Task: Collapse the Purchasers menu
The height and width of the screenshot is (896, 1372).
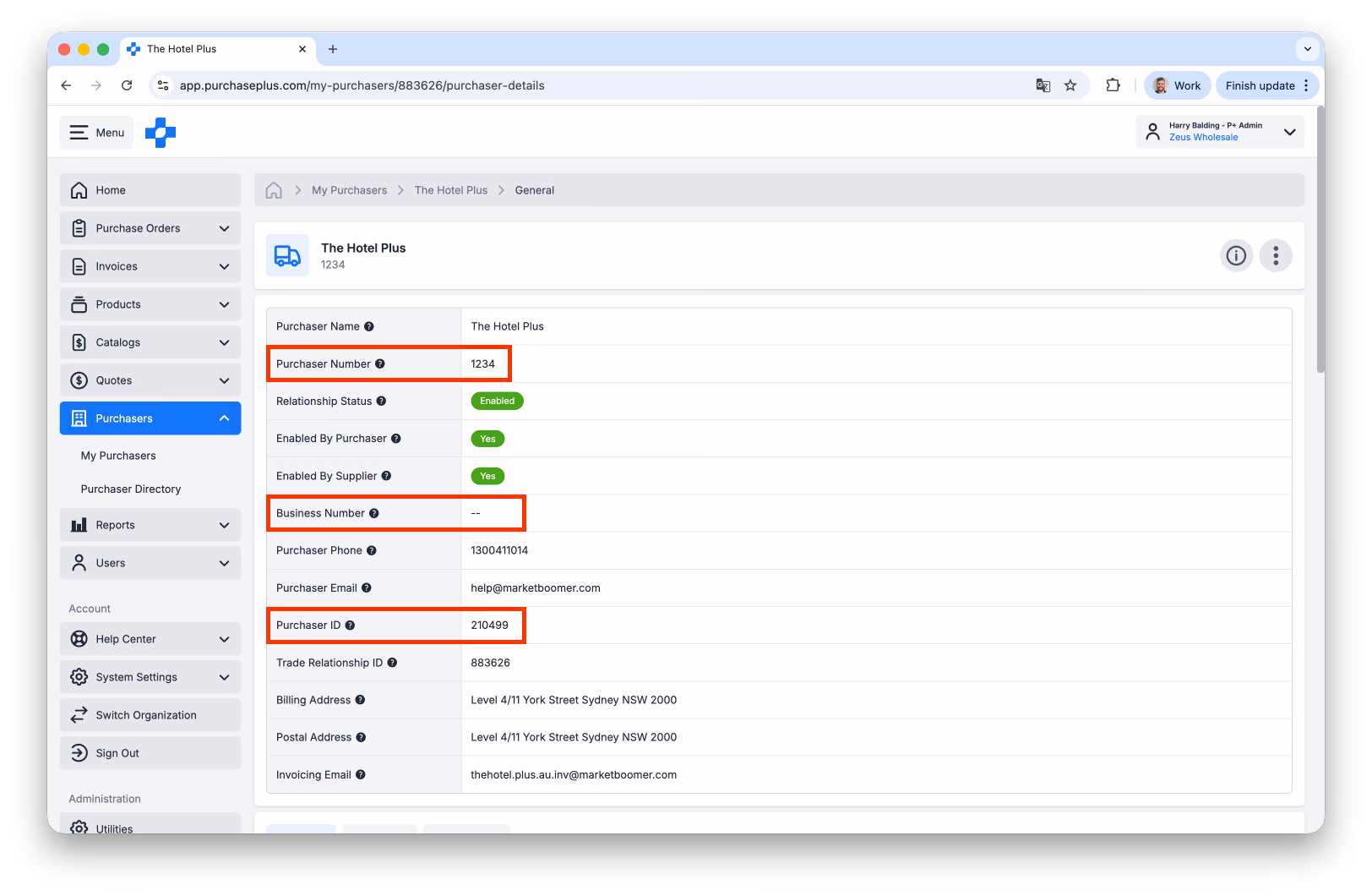Action: click(150, 418)
